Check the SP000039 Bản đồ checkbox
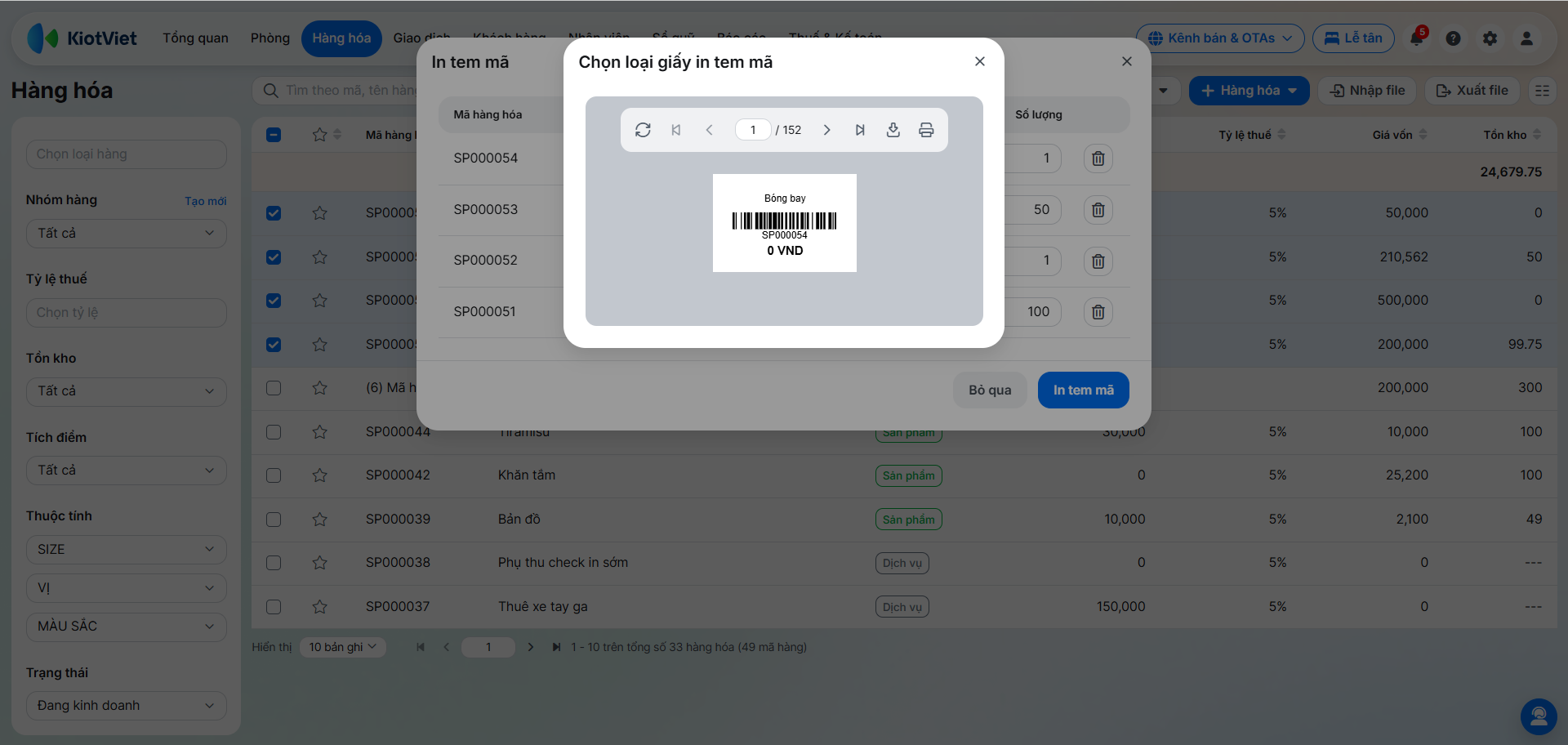Screen dimensions: 1568x745 274,520
